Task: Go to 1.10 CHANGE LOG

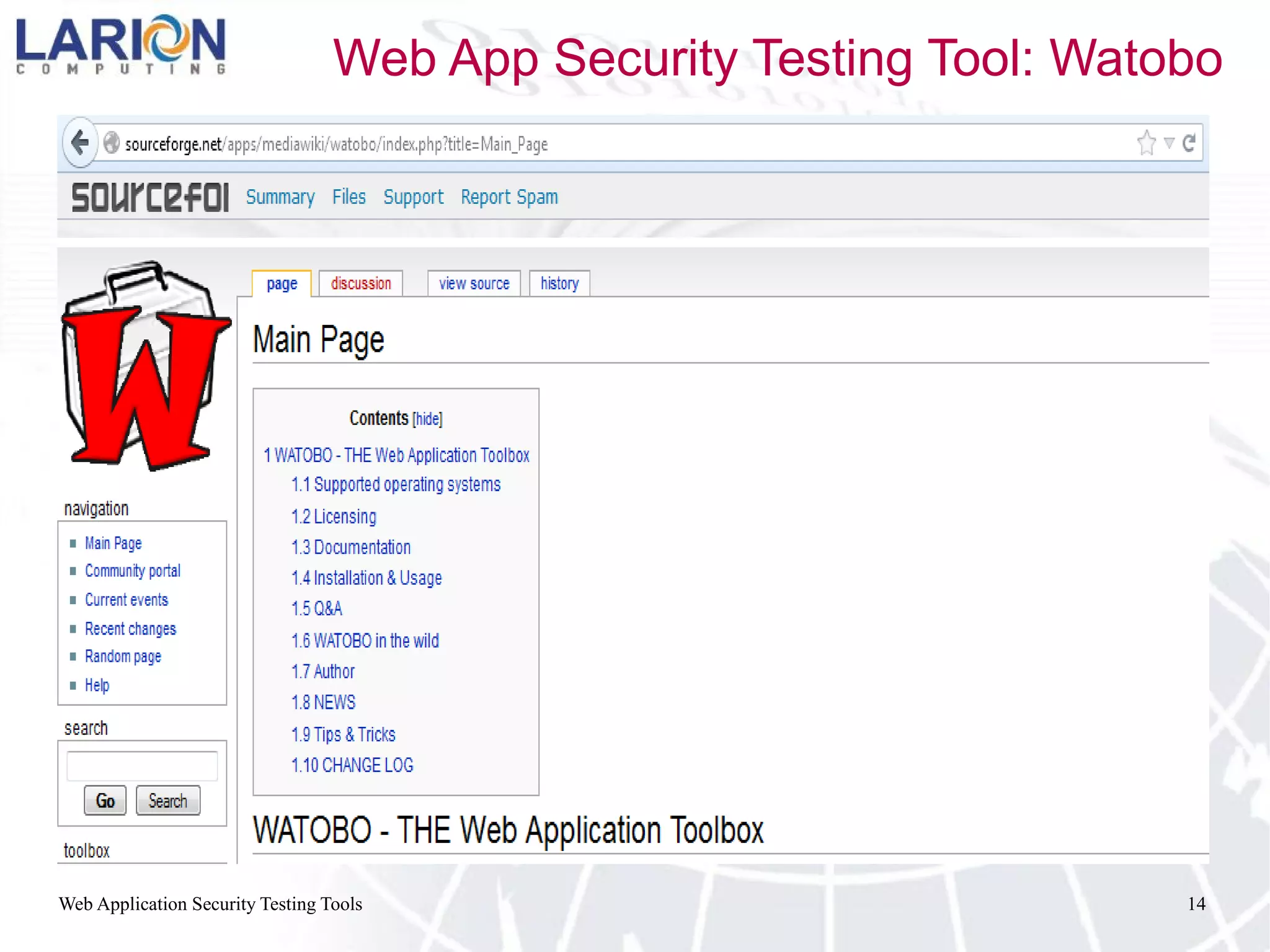Action: click(352, 765)
